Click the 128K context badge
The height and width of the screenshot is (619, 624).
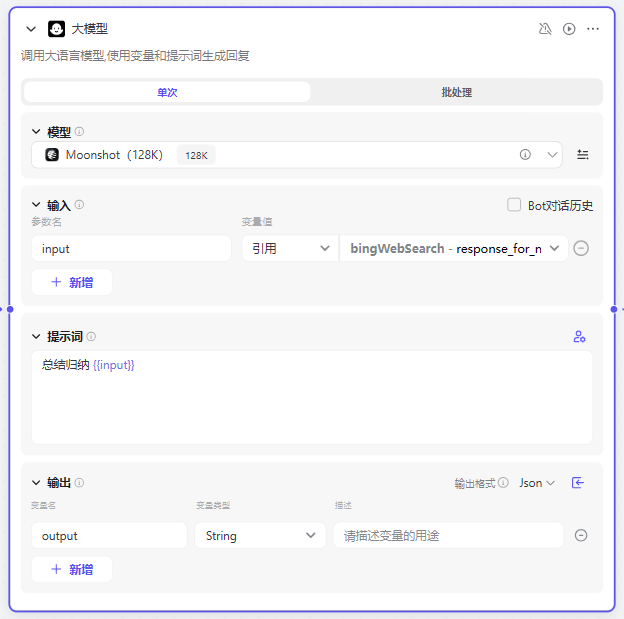point(196,155)
